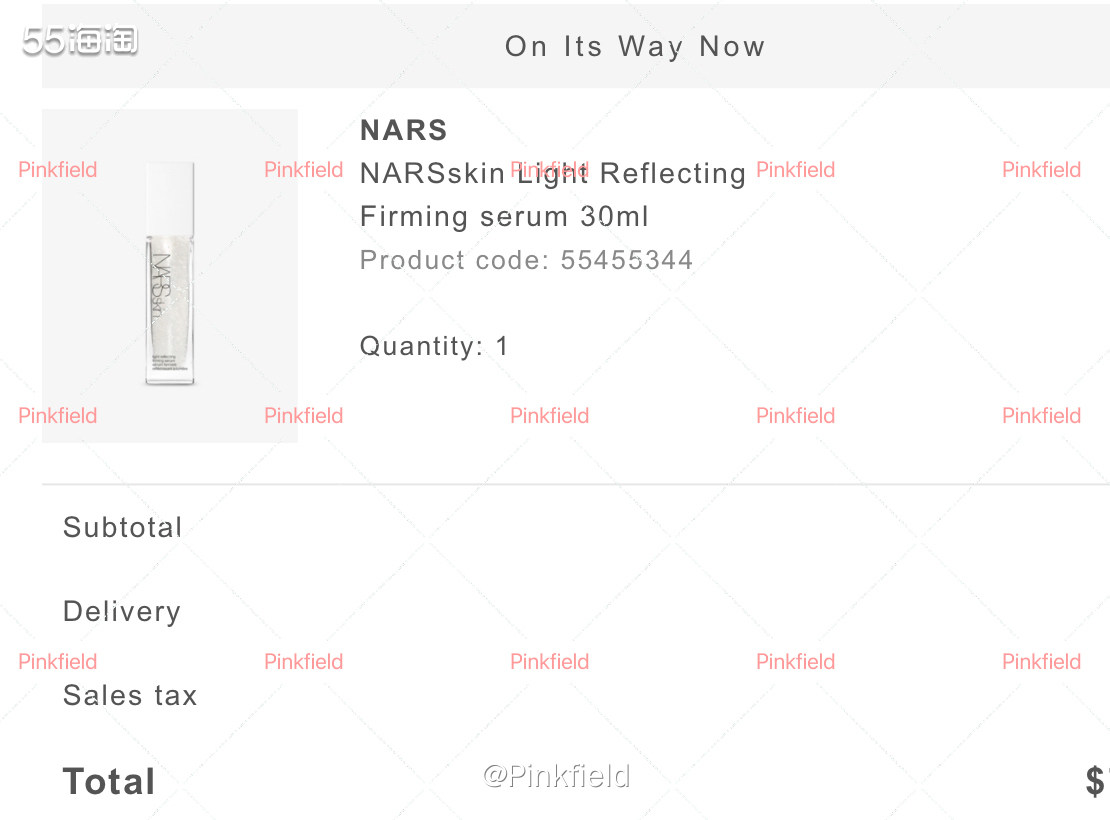Select the Product code 55455344 text

click(526, 260)
